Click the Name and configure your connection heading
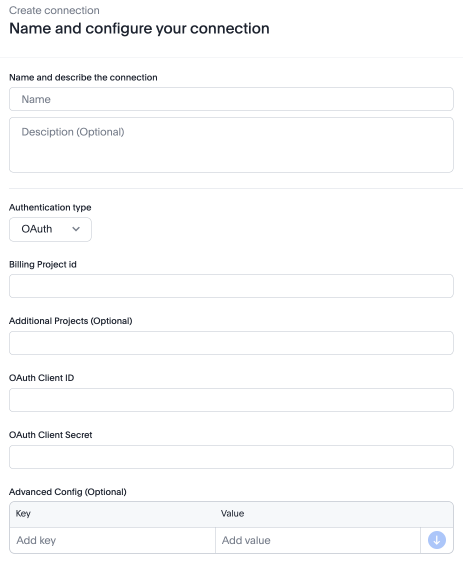 pos(139,28)
